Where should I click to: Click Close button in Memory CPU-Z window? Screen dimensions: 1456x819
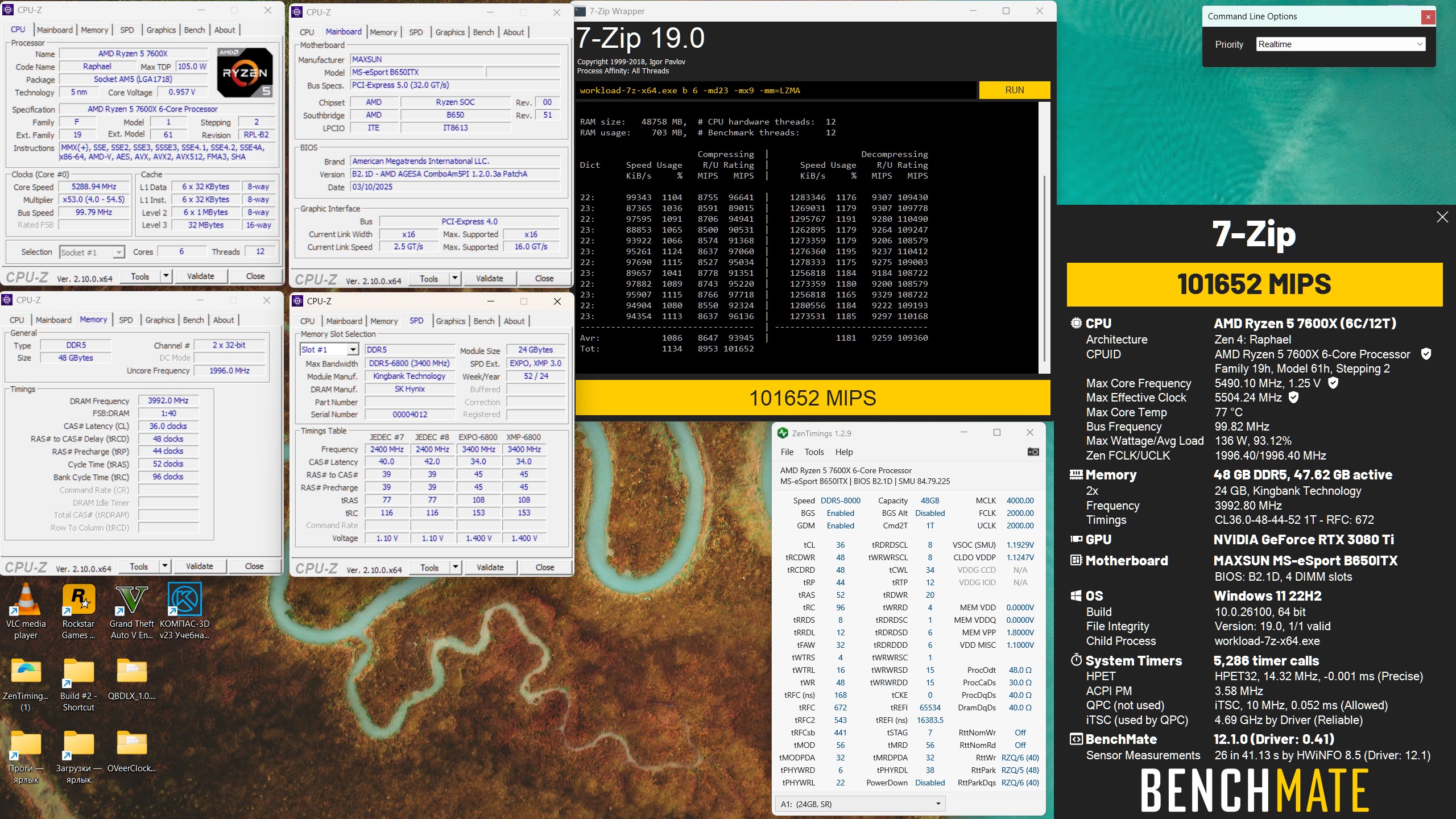click(254, 566)
